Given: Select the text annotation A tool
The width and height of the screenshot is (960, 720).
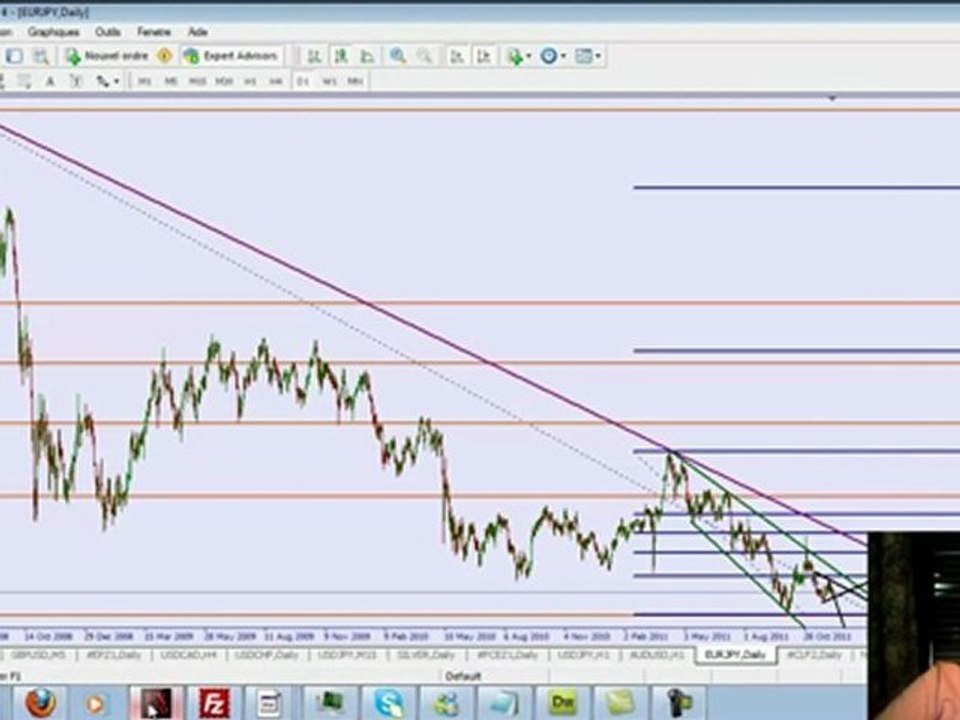Looking at the screenshot, I should pos(50,81).
